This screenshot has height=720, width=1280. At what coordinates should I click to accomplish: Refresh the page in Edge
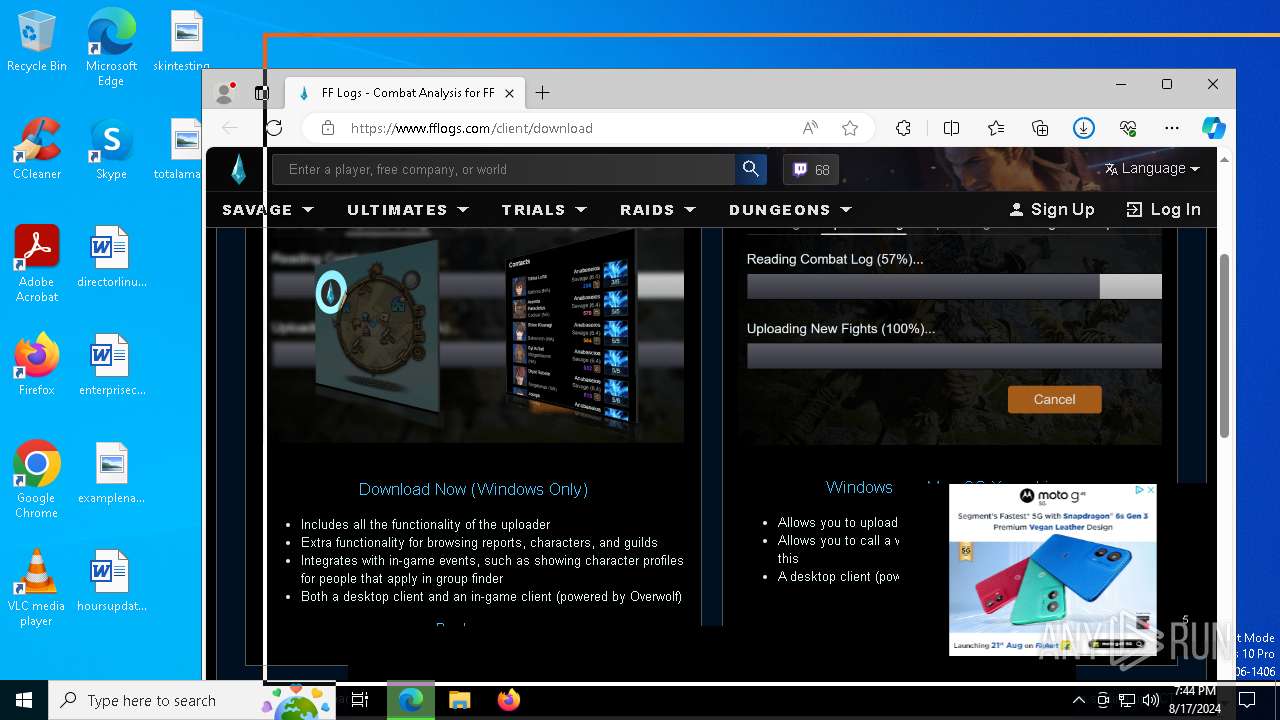pyautogui.click(x=273, y=128)
